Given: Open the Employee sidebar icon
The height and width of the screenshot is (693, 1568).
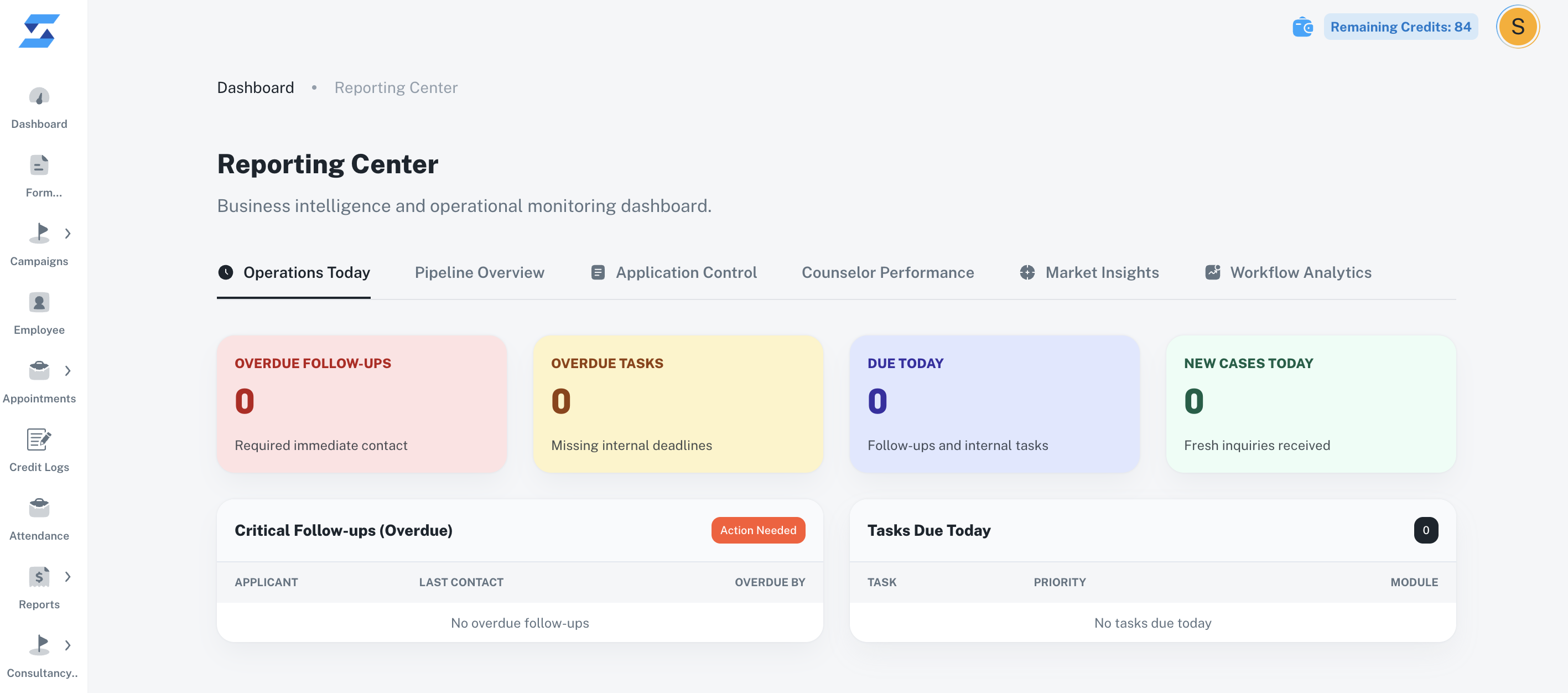Looking at the screenshot, I should pyautogui.click(x=39, y=302).
